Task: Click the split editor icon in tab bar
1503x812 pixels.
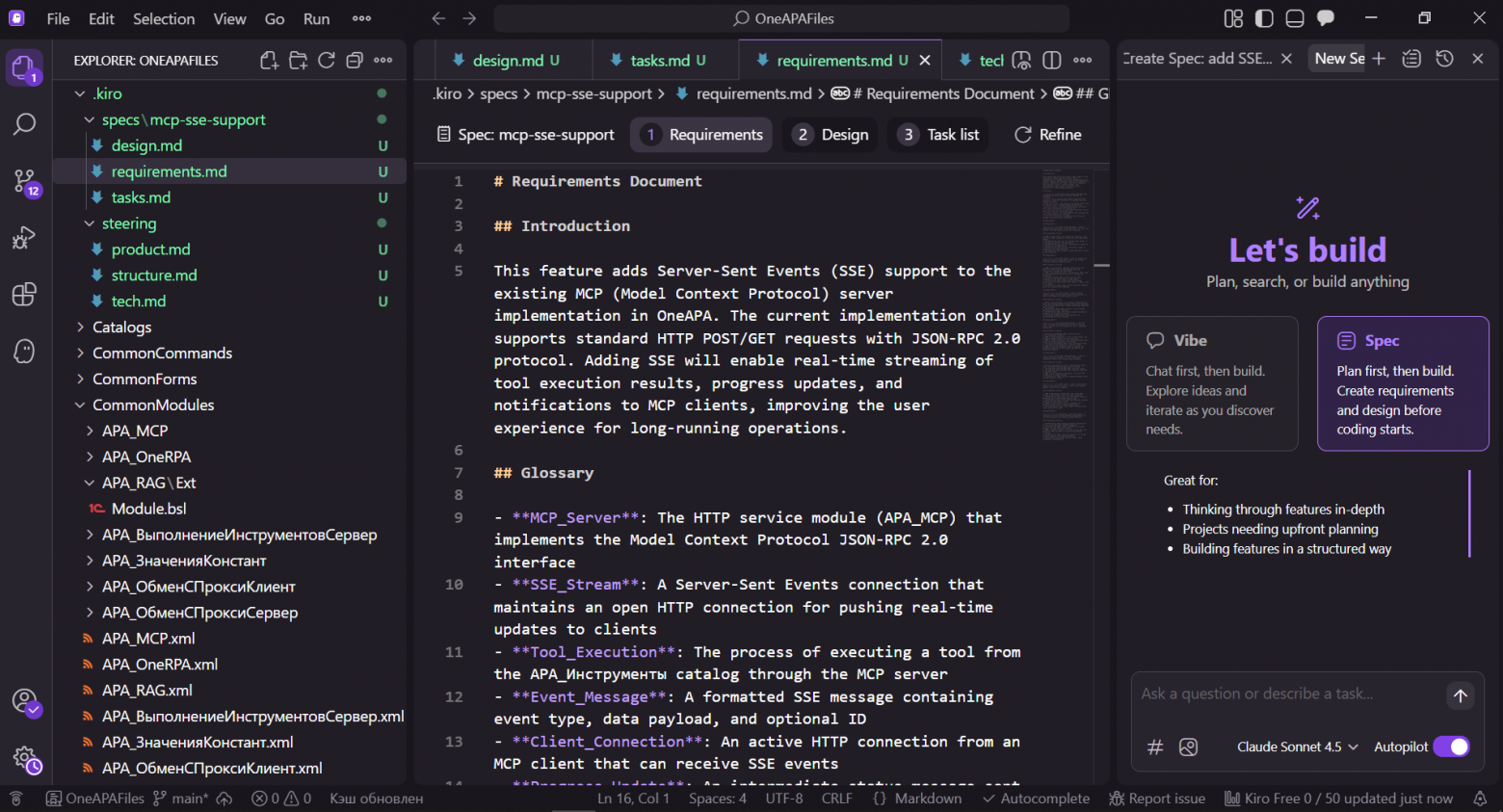Action: click(1052, 60)
